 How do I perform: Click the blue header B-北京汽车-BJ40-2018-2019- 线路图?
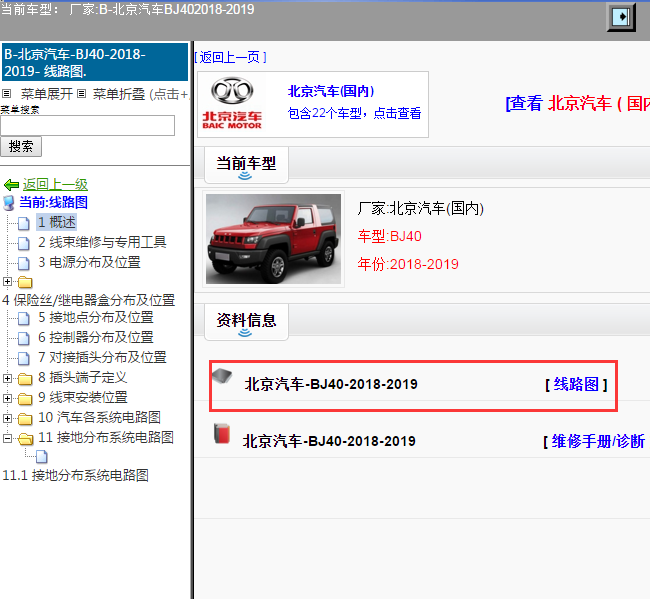click(95, 62)
